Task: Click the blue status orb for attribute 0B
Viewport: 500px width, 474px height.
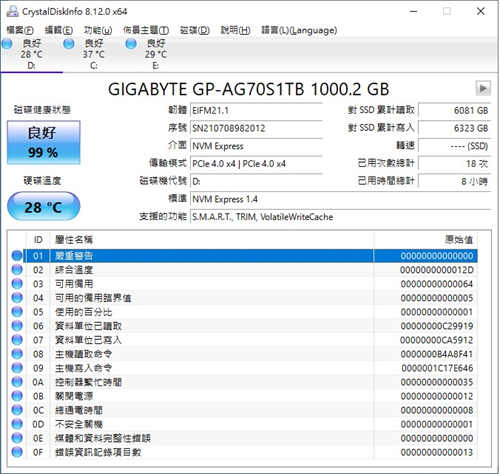Action: coord(17,396)
